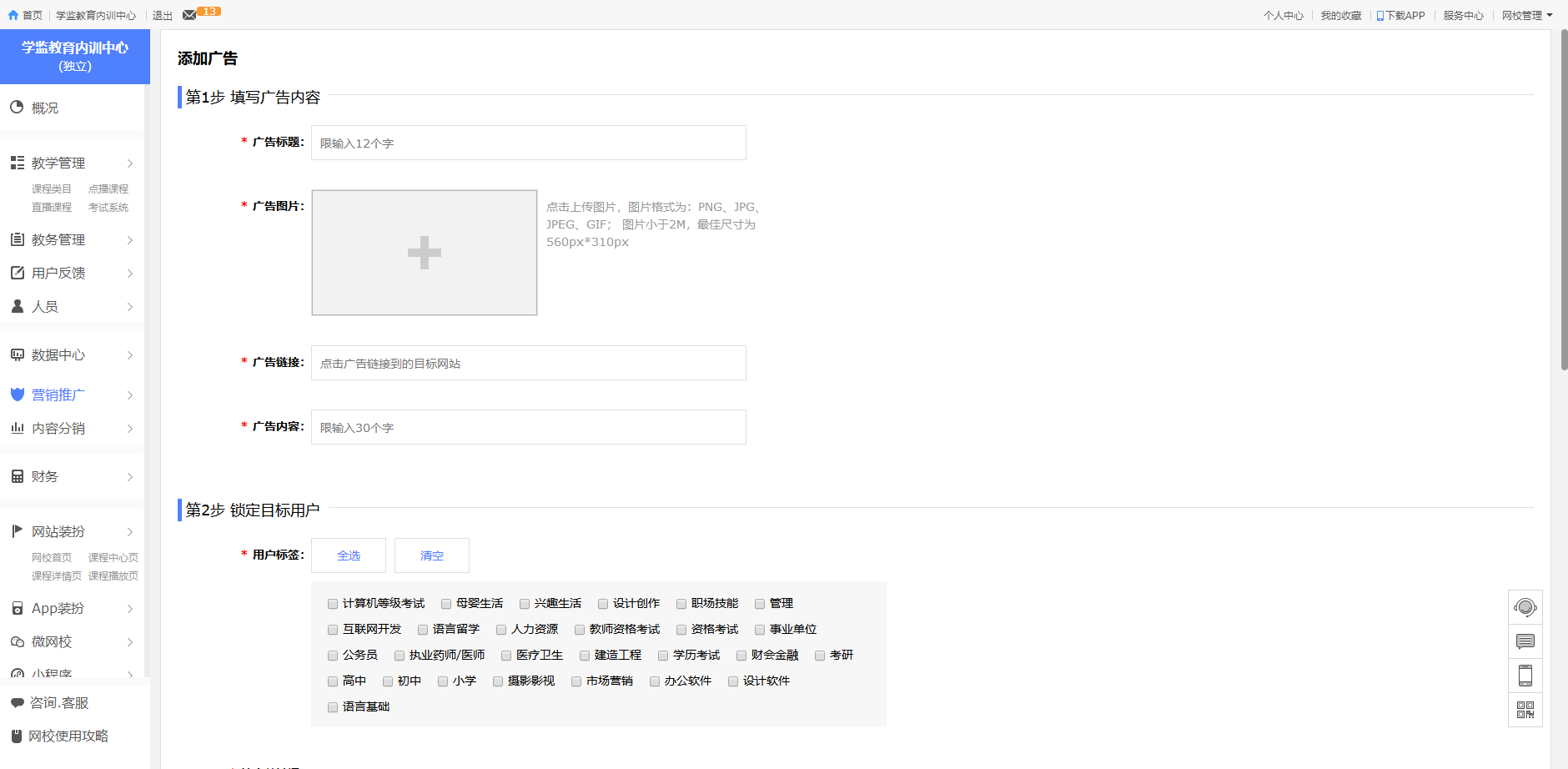Click the plus icon to upload image
This screenshot has height=769, width=1568.
pos(424,253)
